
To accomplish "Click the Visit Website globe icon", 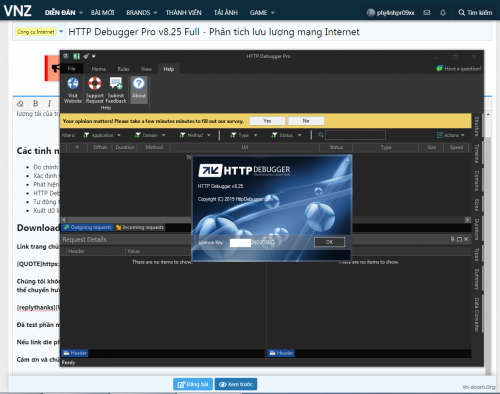I will [x=73, y=83].
